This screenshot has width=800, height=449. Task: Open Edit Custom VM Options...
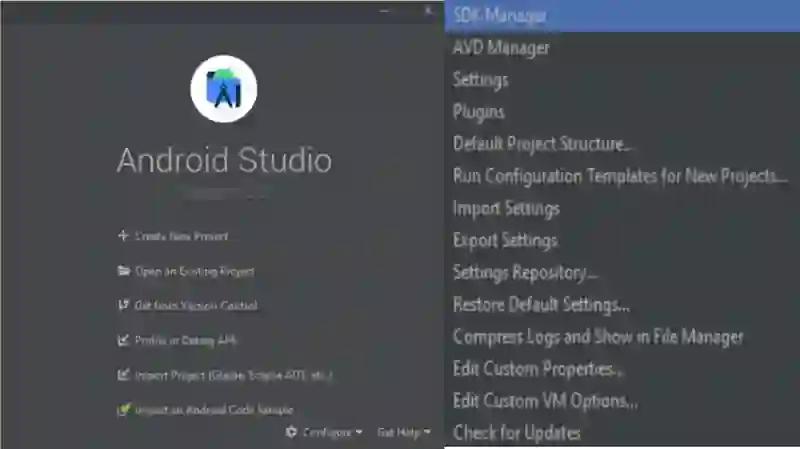click(622, 402)
